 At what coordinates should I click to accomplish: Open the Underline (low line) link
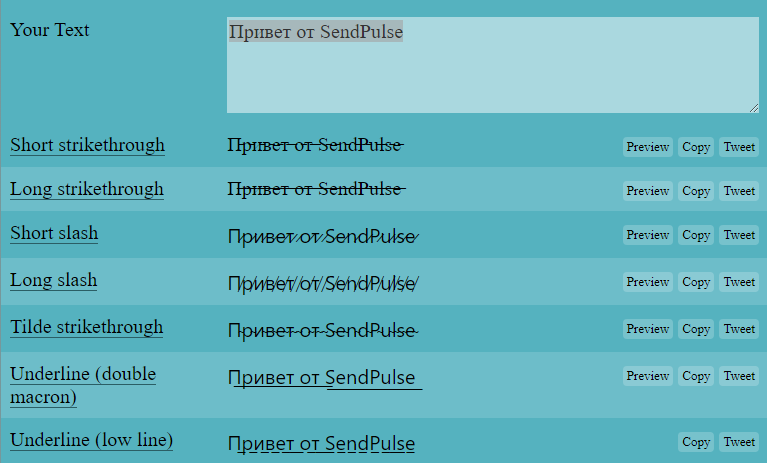click(91, 440)
